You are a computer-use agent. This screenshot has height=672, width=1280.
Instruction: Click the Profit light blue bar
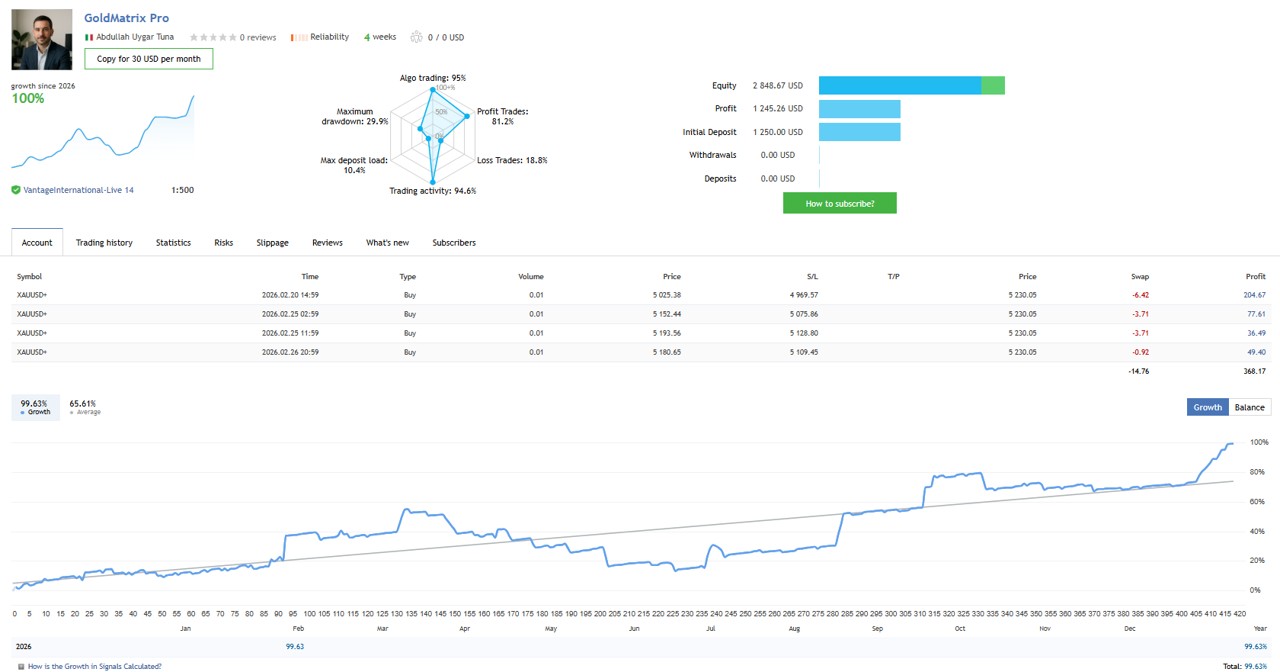860,109
